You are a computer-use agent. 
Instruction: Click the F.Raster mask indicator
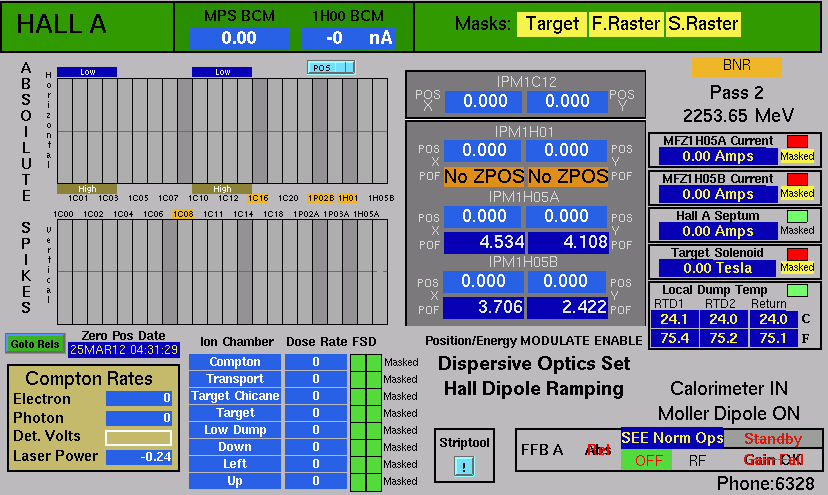click(x=625, y=24)
